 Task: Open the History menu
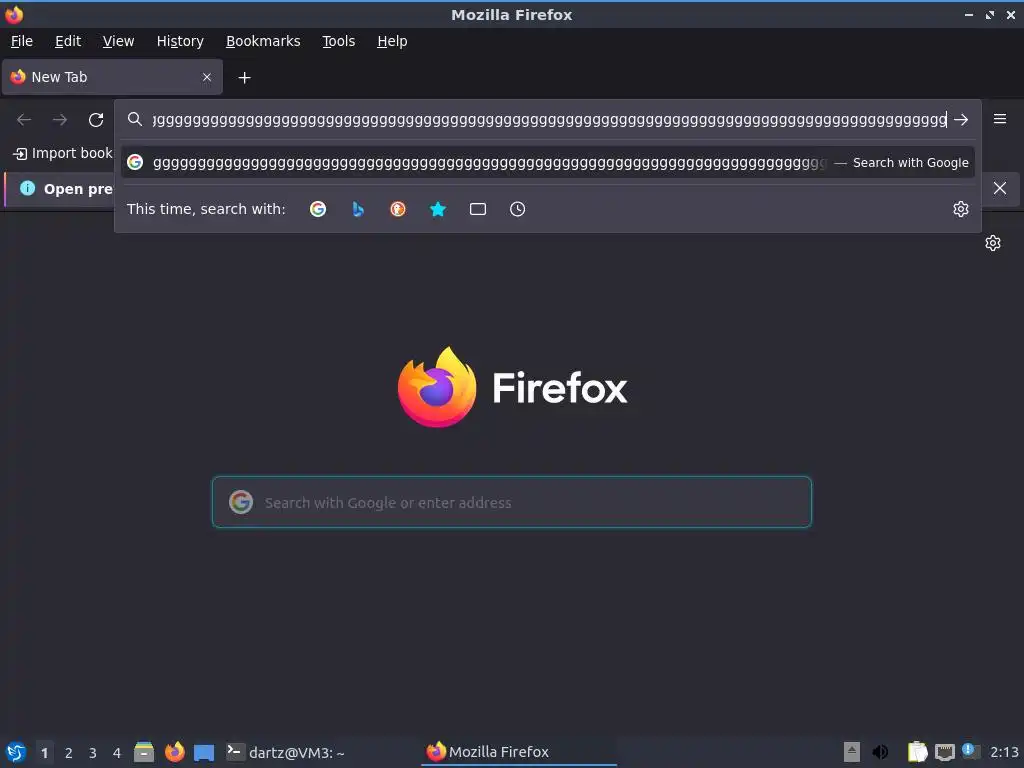(180, 41)
